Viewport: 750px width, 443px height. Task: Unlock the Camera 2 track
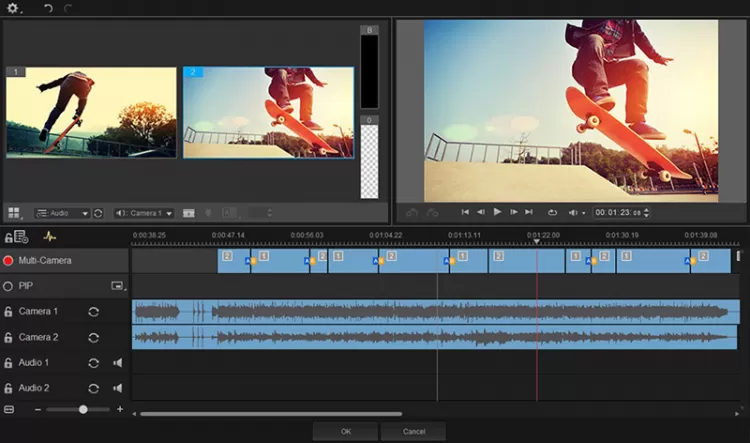click(9, 338)
